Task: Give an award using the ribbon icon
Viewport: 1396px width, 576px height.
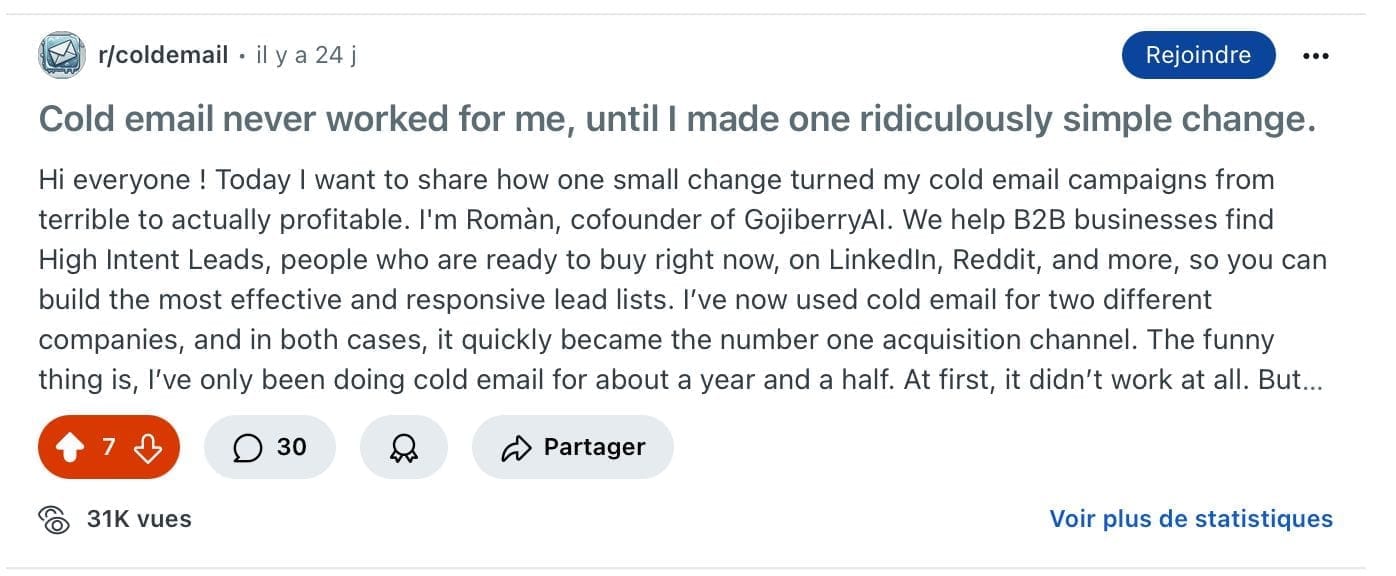Action: 403,448
